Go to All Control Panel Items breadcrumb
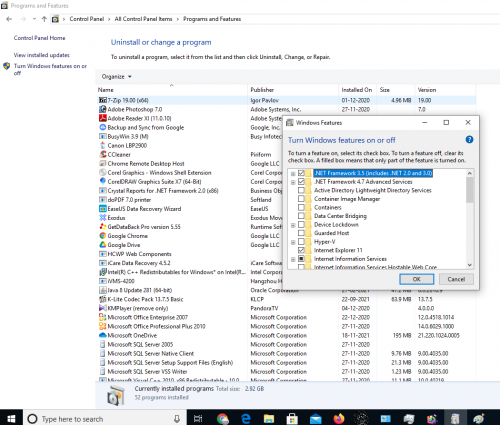500x425 pixels. click(143, 19)
